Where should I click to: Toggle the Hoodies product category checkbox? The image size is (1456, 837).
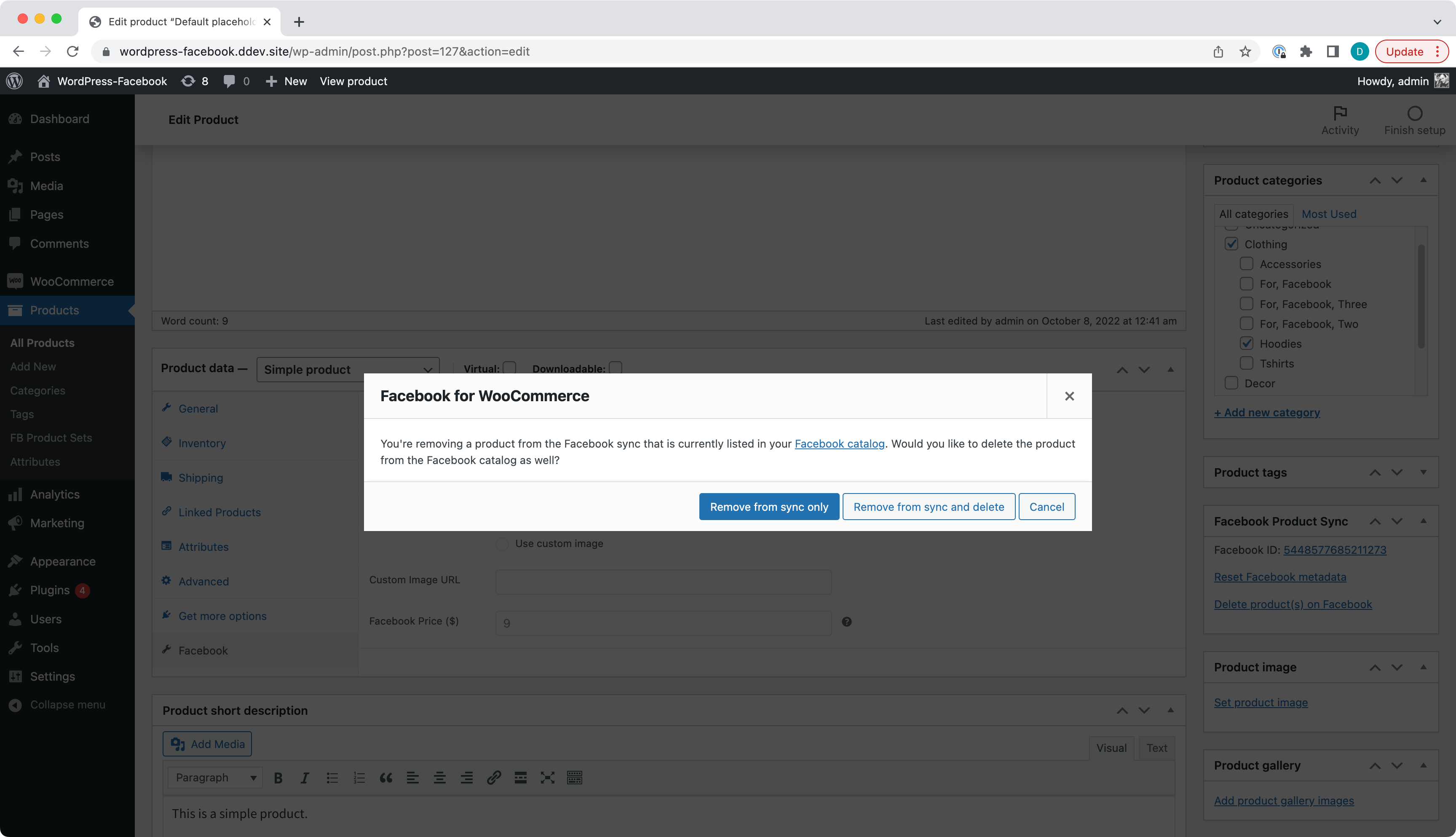pyautogui.click(x=1247, y=343)
